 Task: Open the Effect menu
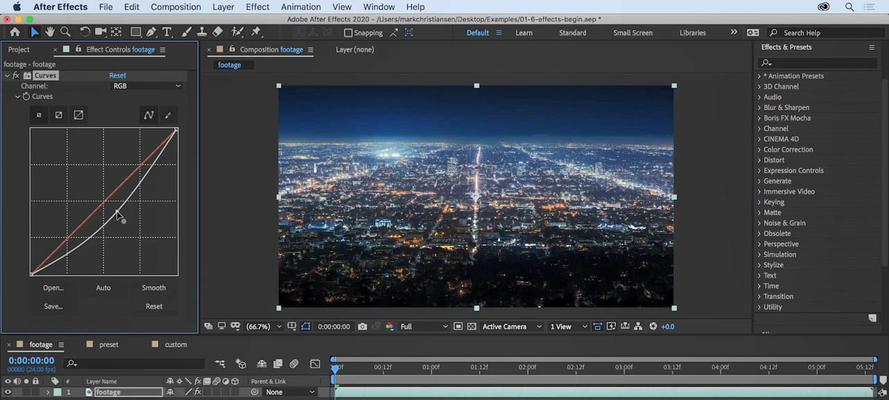(x=257, y=7)
